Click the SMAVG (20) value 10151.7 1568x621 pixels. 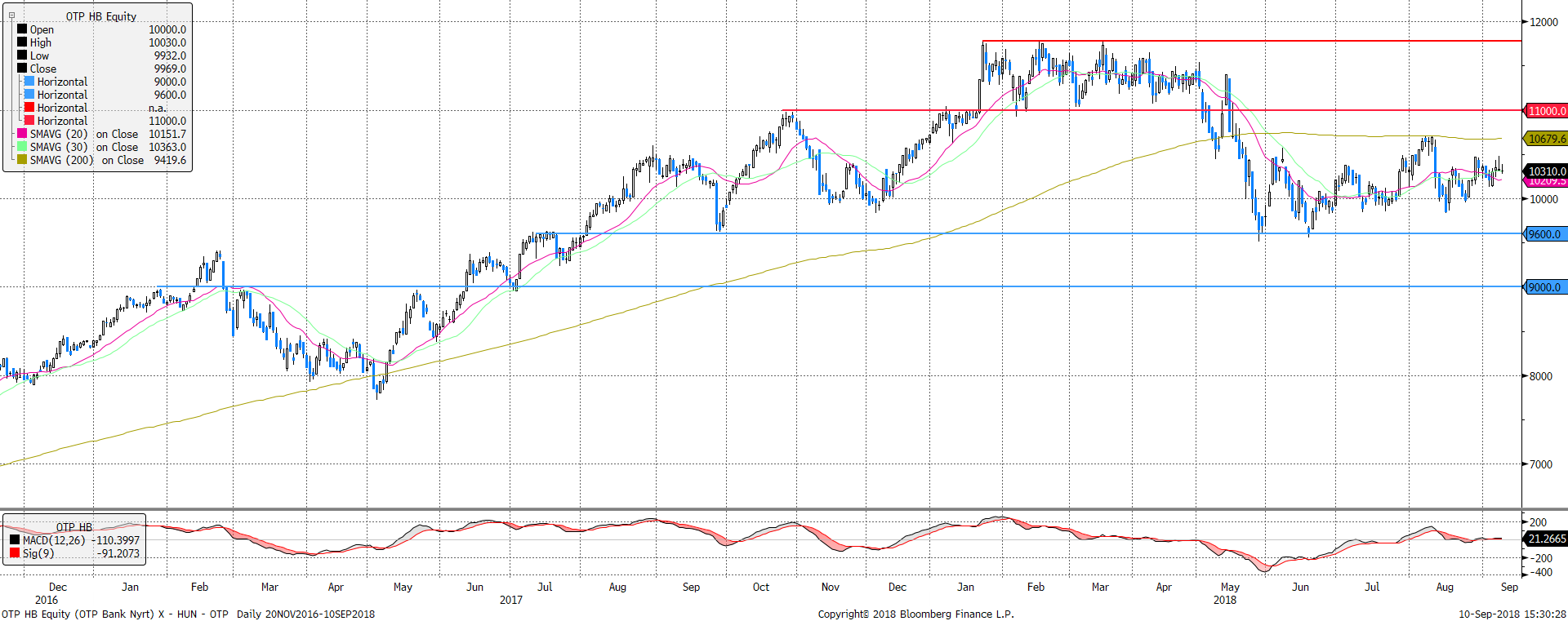point(167,134)
